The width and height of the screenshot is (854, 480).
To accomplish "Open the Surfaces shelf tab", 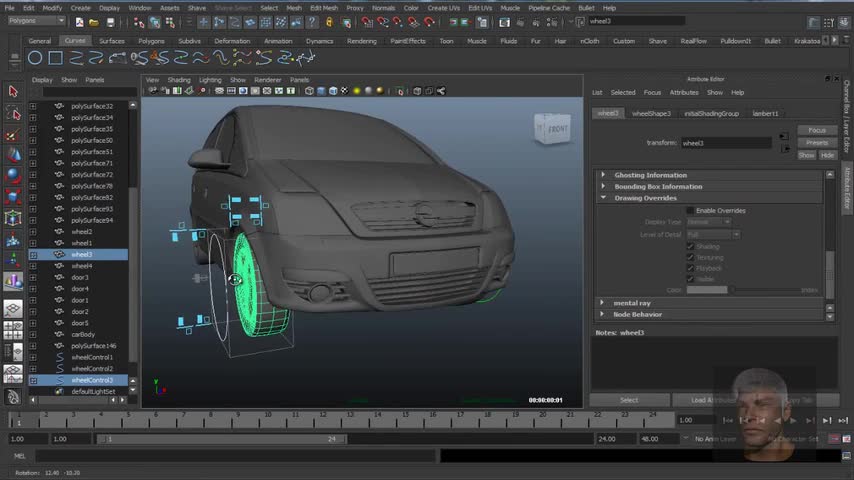I will [111, 41].
